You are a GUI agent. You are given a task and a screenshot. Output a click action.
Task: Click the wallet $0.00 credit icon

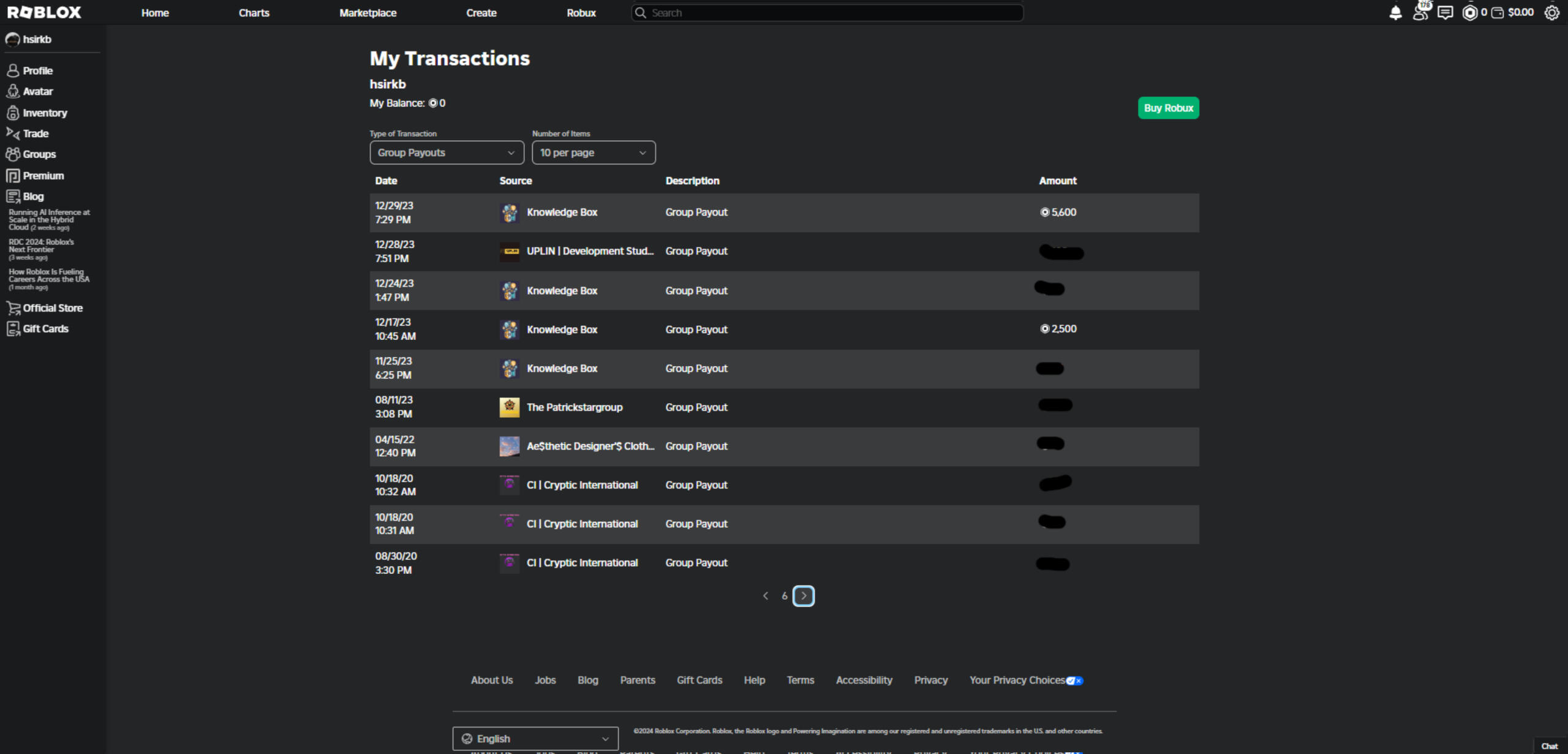tap(1497, 13)
